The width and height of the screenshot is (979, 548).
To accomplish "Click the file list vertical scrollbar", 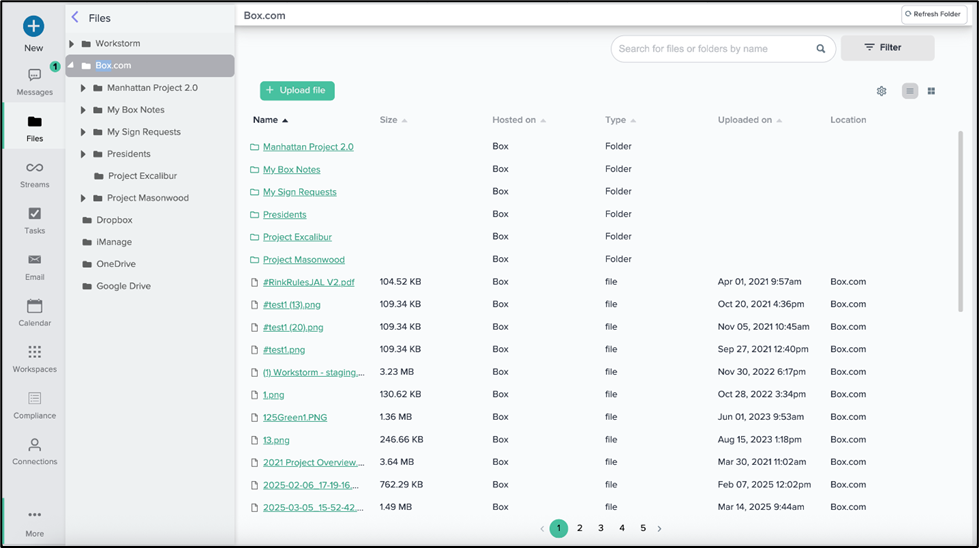I will (960, 222).
